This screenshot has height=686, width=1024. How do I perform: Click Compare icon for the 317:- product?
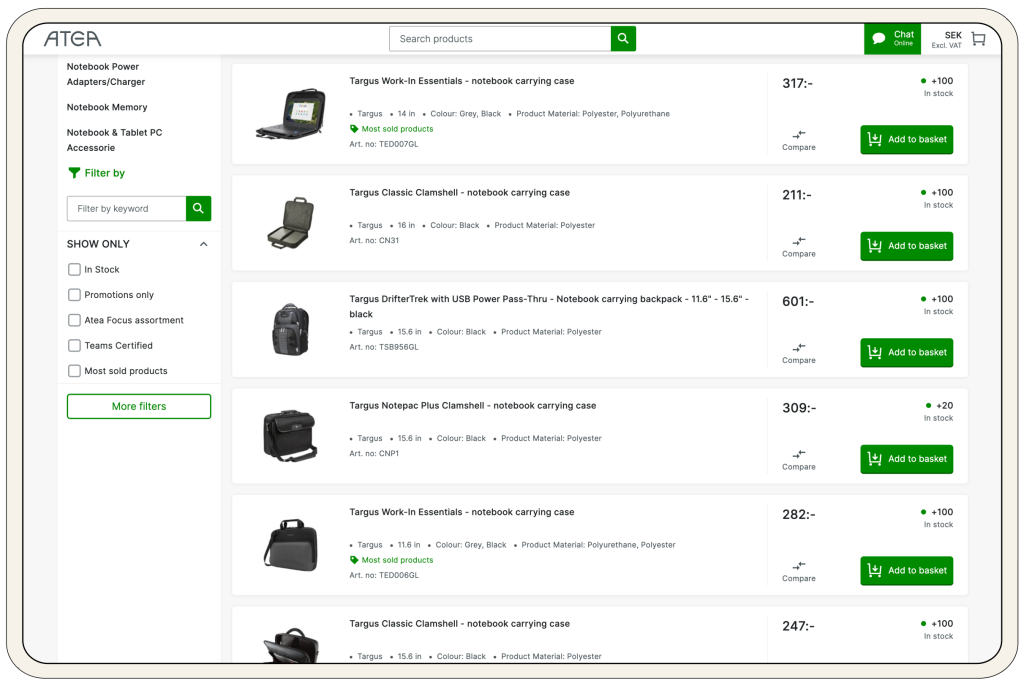(798, 135)
